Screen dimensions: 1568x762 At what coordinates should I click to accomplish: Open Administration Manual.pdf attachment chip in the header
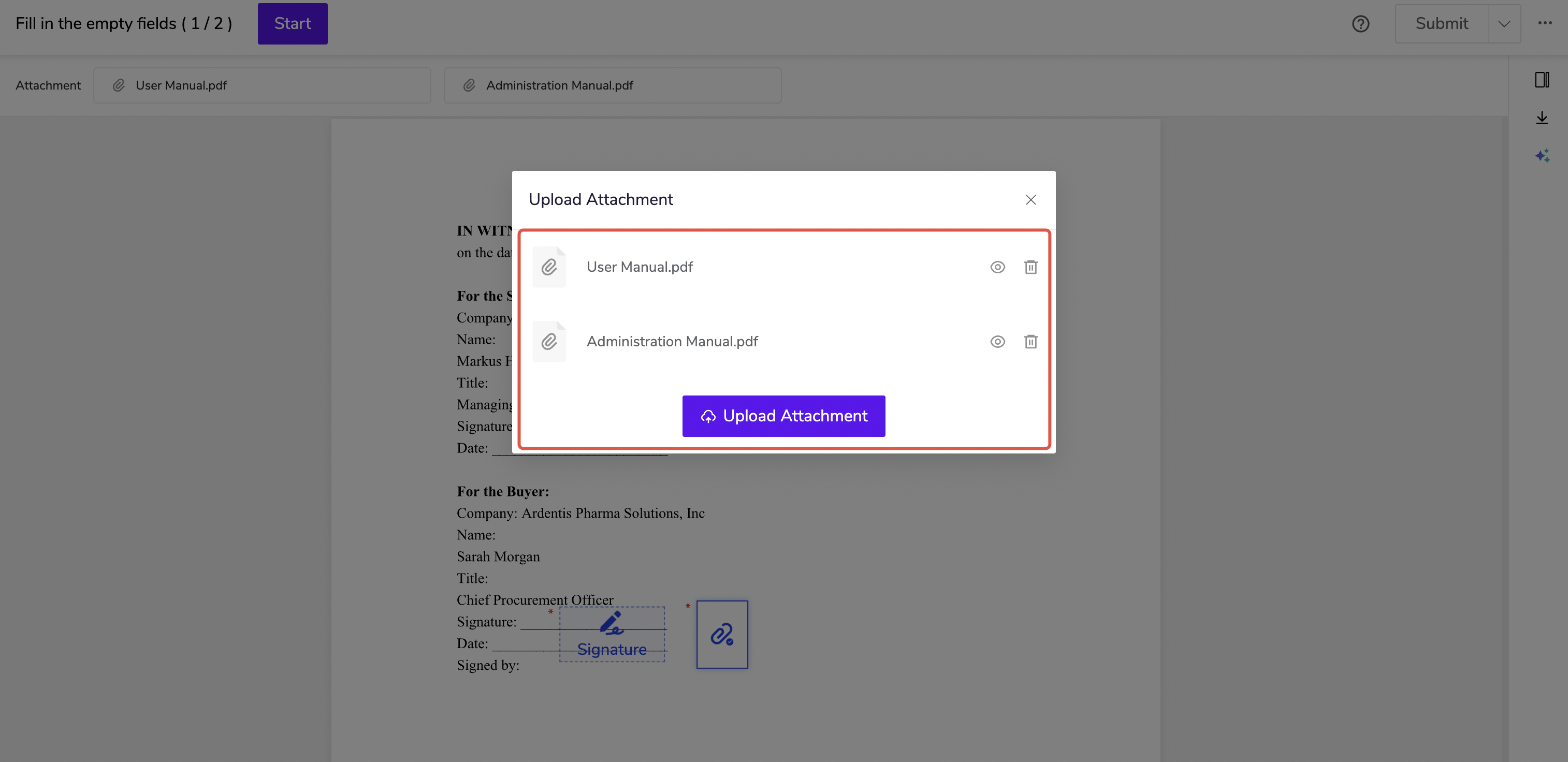[612, 85]
